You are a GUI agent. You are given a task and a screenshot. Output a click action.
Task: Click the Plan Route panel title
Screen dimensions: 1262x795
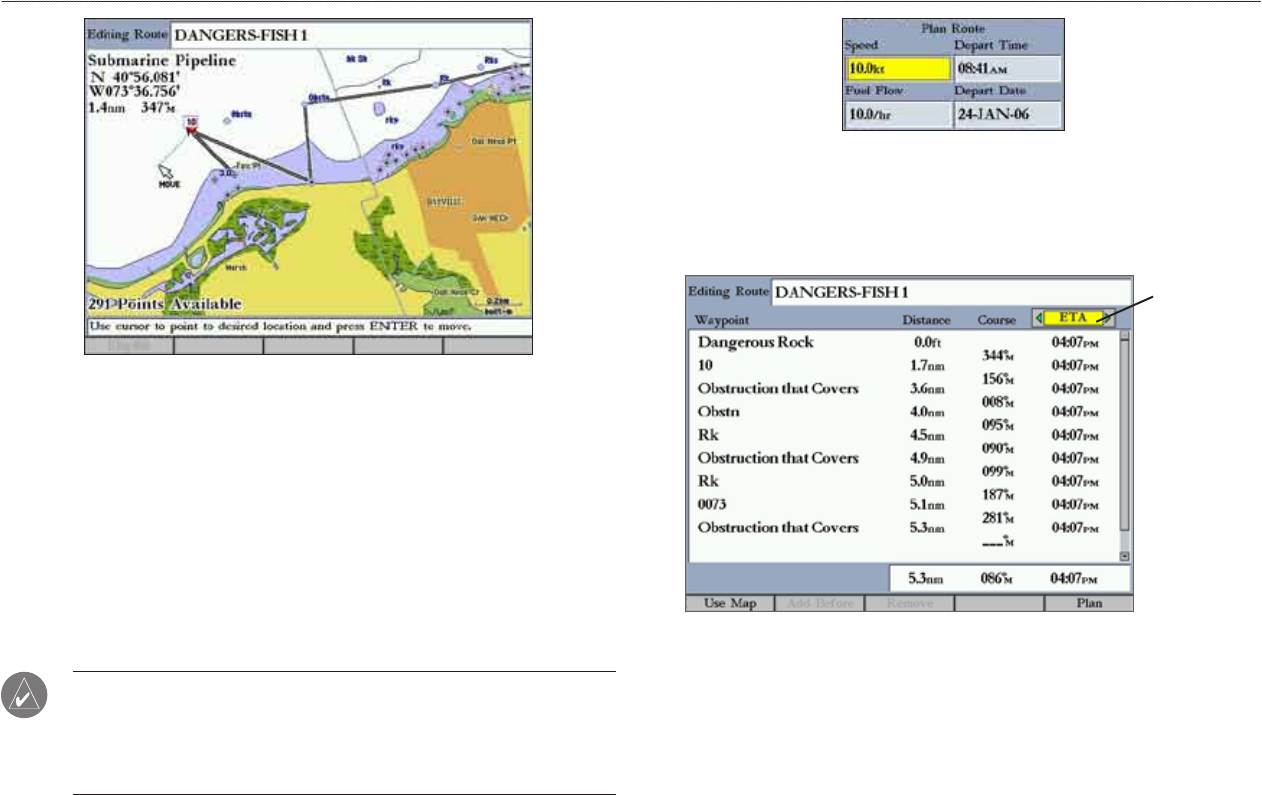coord(952,30)
